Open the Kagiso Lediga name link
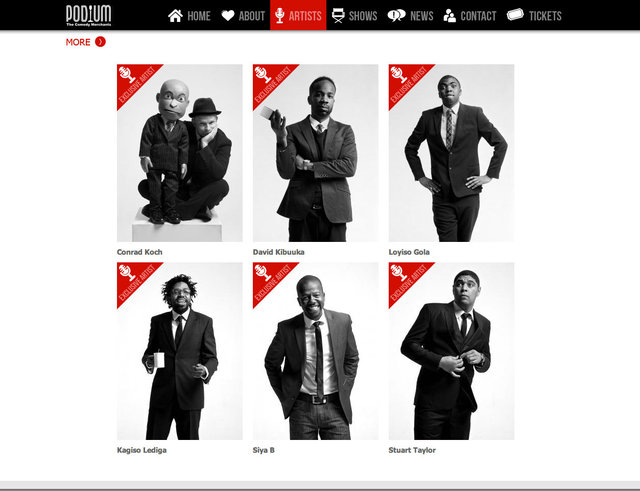The width and height of the screenshot is (640, 491). point(142,450)
